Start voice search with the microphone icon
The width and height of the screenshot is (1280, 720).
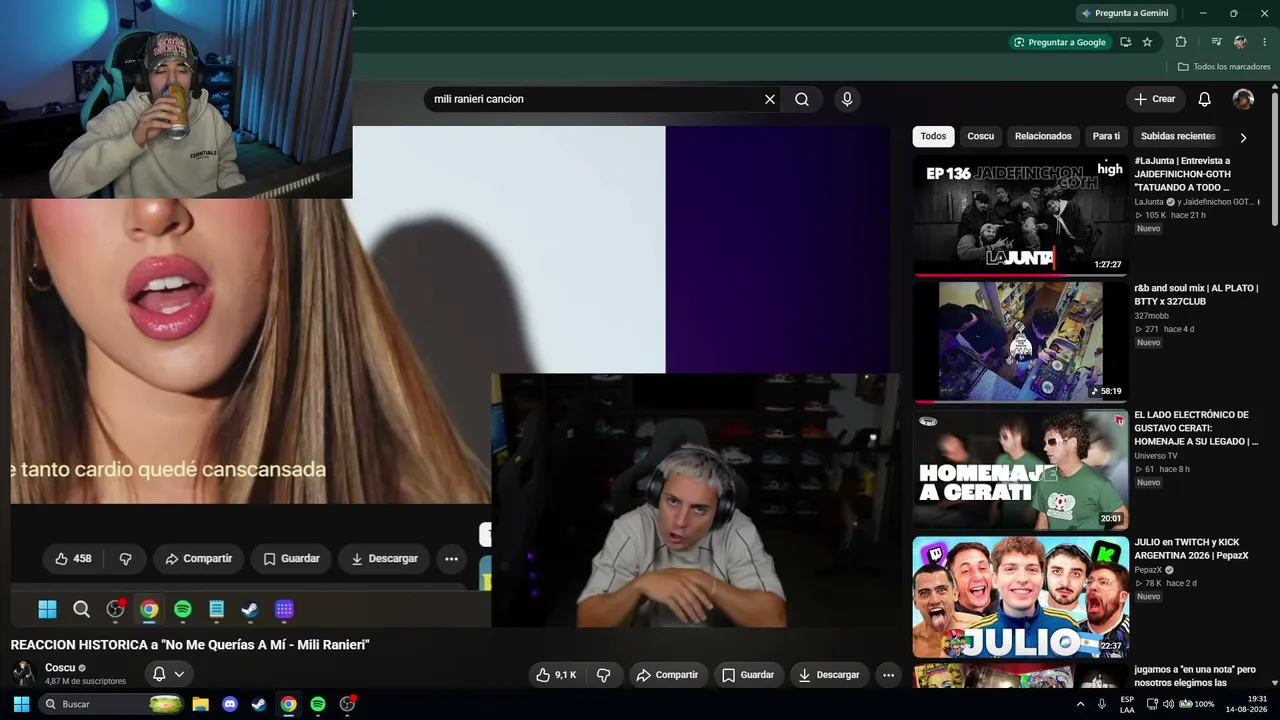tap(847, 99)
